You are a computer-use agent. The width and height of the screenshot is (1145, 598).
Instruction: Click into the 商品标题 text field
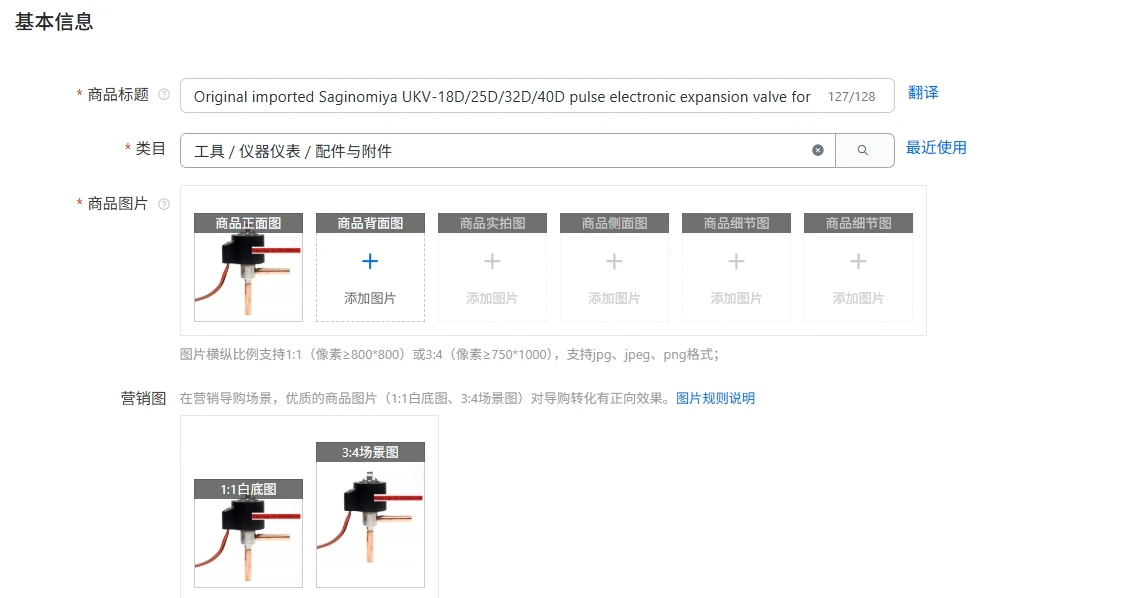point(504,96)
